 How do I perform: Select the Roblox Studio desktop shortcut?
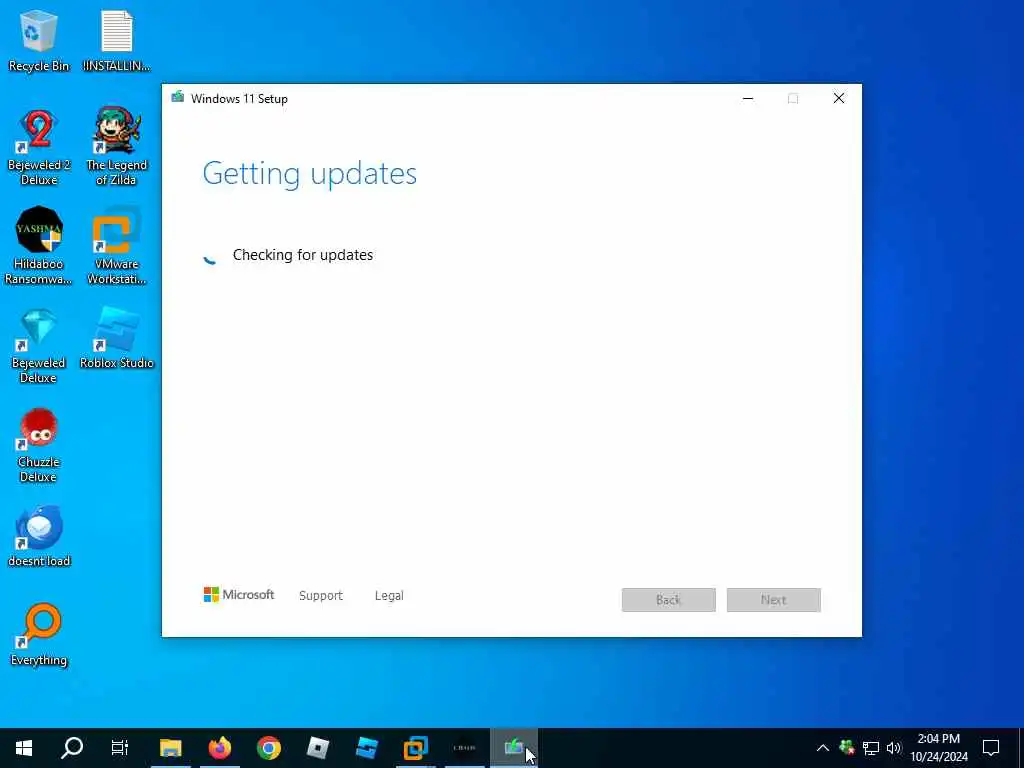pyautogui.click(x=117, y=338)
